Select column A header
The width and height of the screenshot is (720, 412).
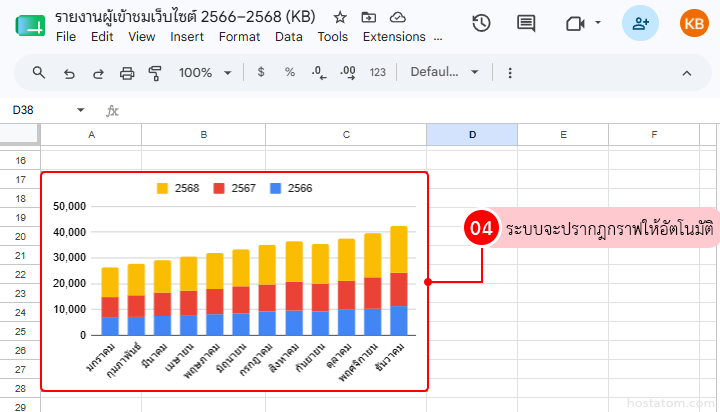tap(91, 135)
